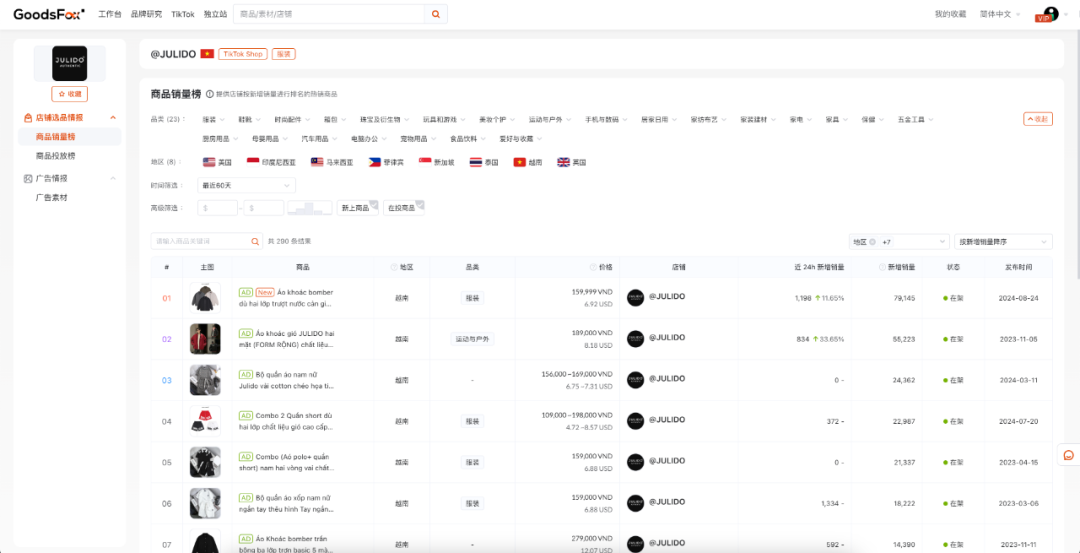Image resolution: width=1080 pixels, height=553 pixels.
Task: Open the 工作台 top menu
Action: (x=110, y=14)
